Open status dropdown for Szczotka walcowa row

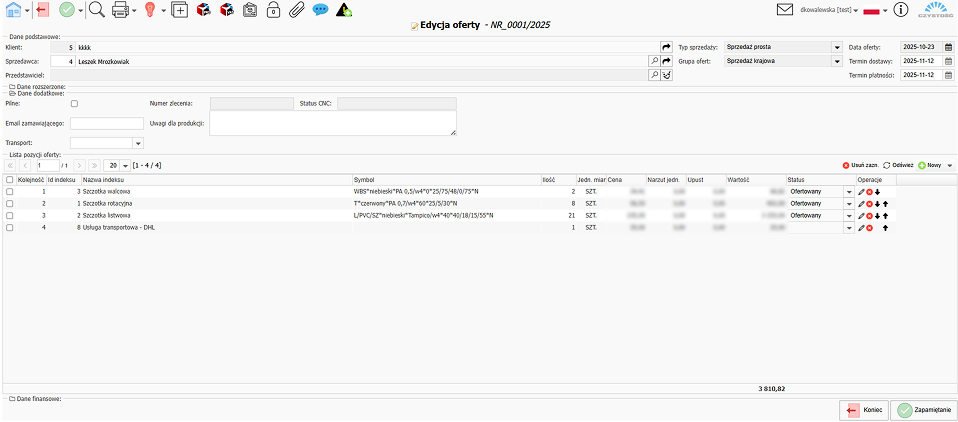[x=849, y=192]
